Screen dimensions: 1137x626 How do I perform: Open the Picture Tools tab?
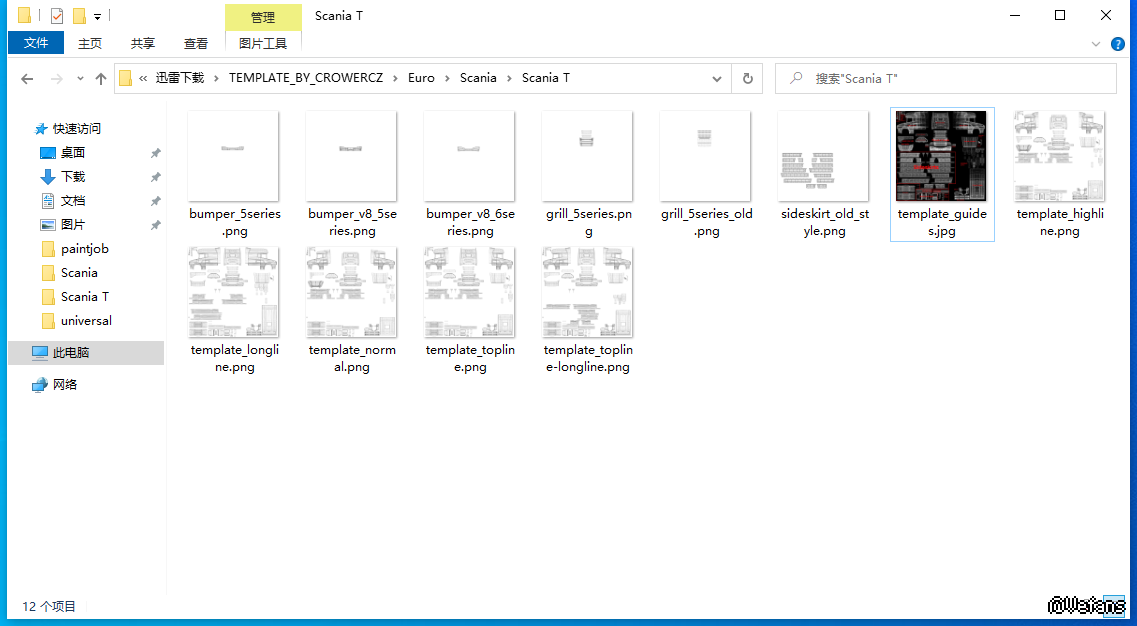(263, 43)
